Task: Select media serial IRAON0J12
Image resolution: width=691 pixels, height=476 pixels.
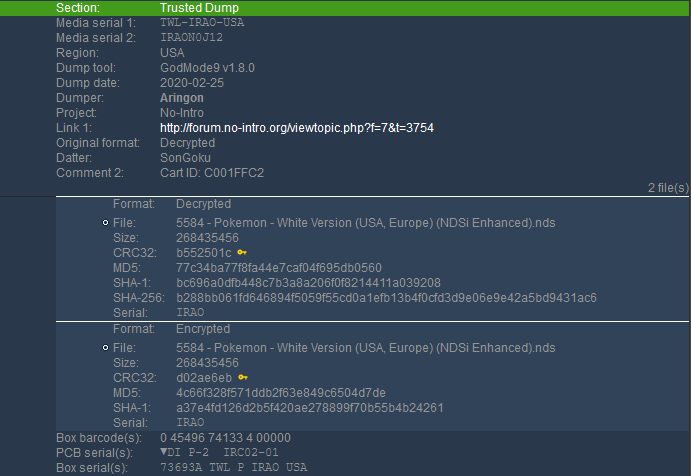Action: pos(191,37)
